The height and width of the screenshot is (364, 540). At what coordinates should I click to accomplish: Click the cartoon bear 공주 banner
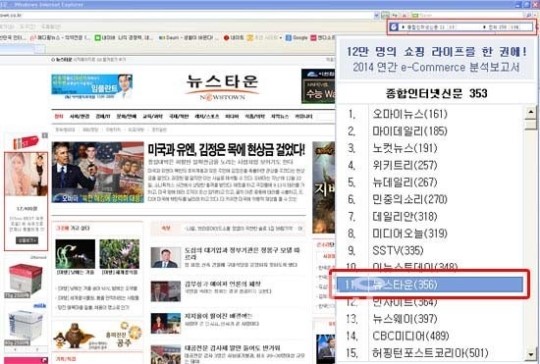point(98,335)
